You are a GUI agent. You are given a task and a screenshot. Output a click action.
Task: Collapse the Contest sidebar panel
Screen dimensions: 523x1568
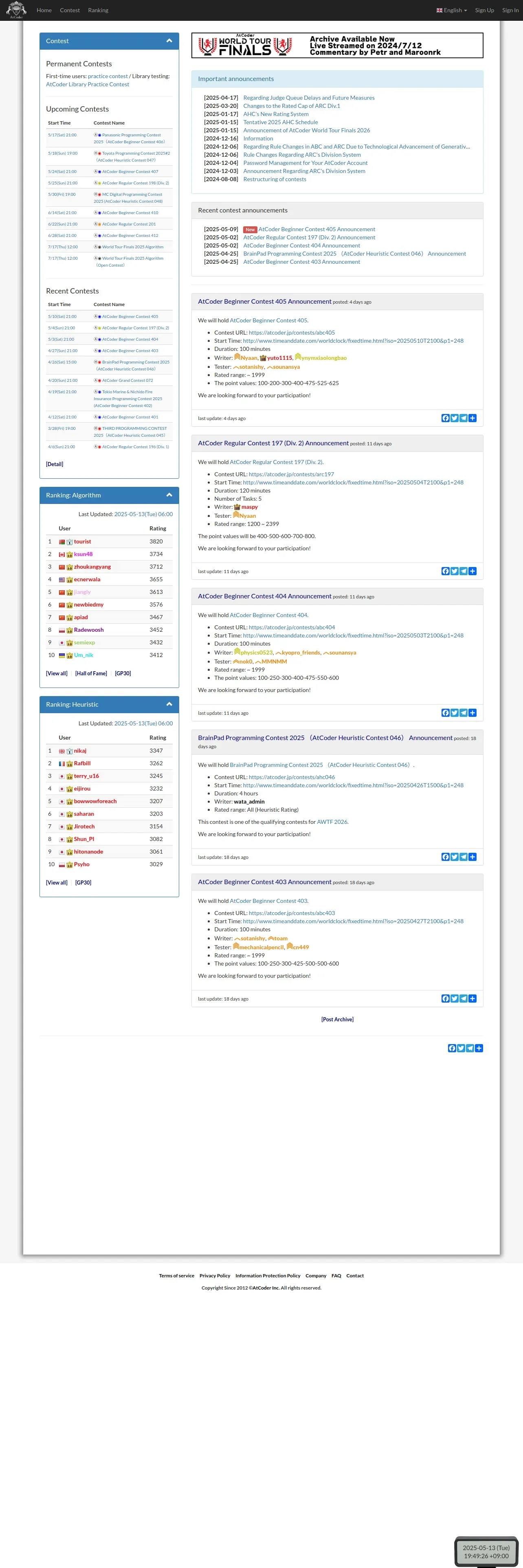coord(169,41)
